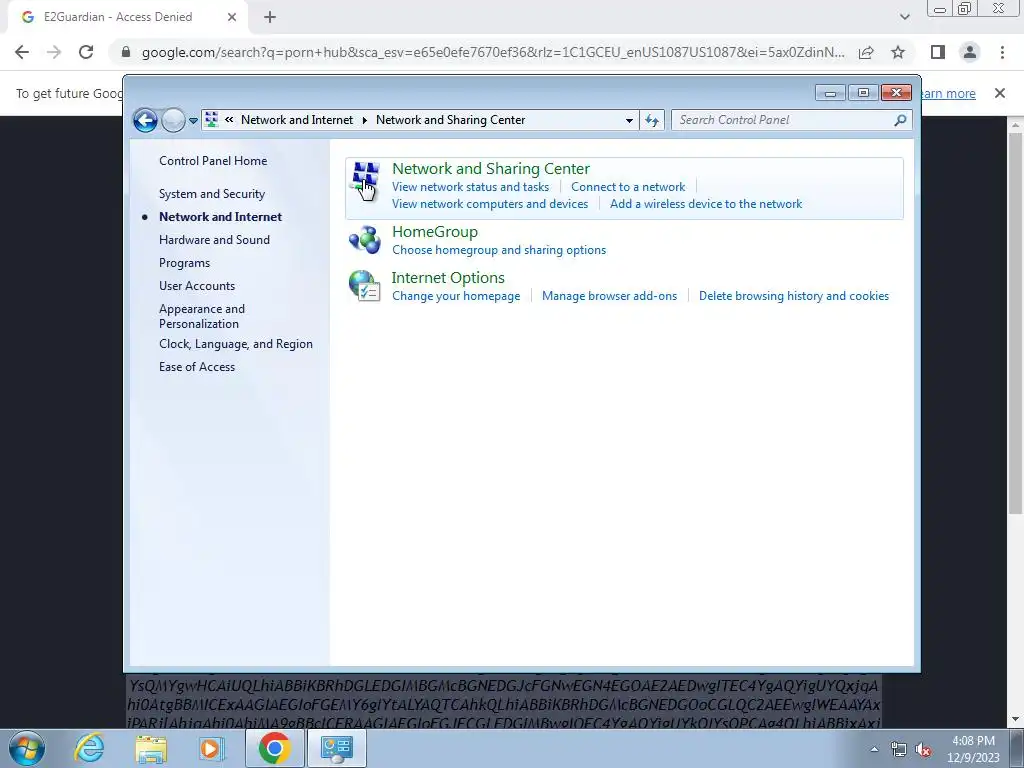Click Manage browser add-ons

click(x=609, y=296)
